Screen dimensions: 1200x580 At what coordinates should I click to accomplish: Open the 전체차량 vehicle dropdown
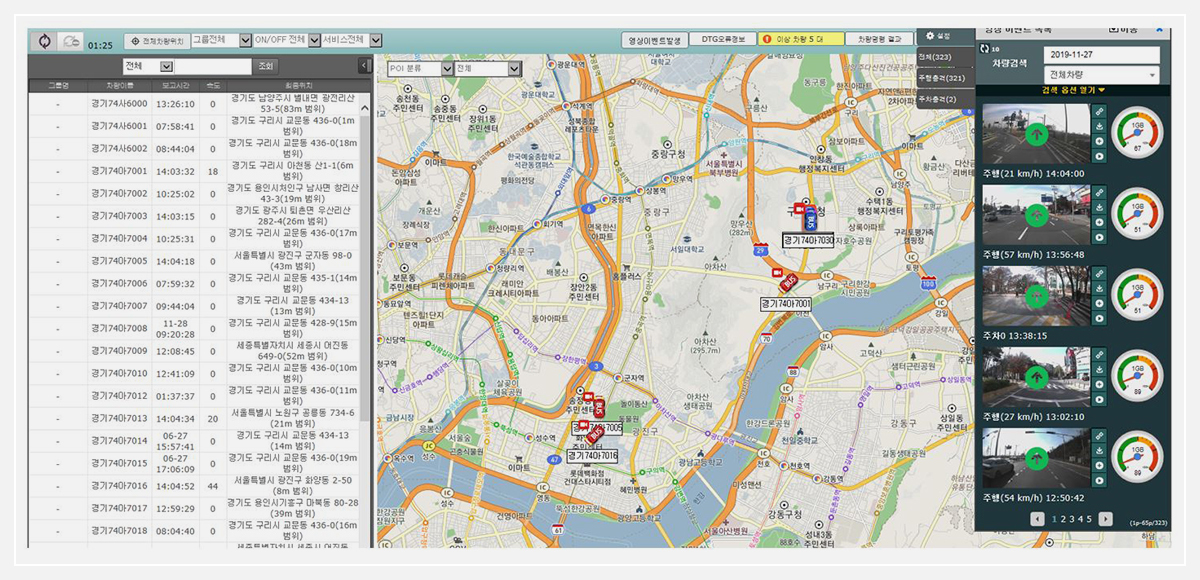[x=1101, y=75]
